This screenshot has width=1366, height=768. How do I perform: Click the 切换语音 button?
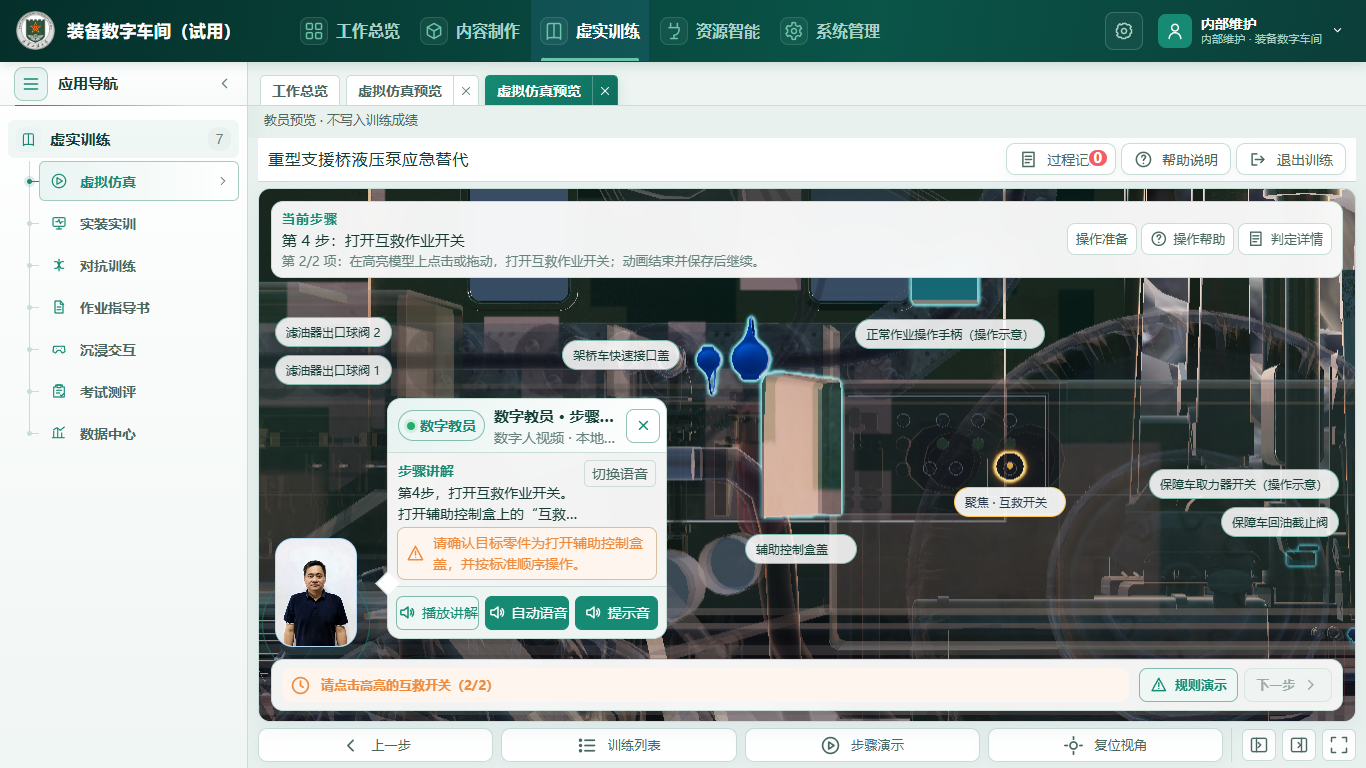point(620,474)
